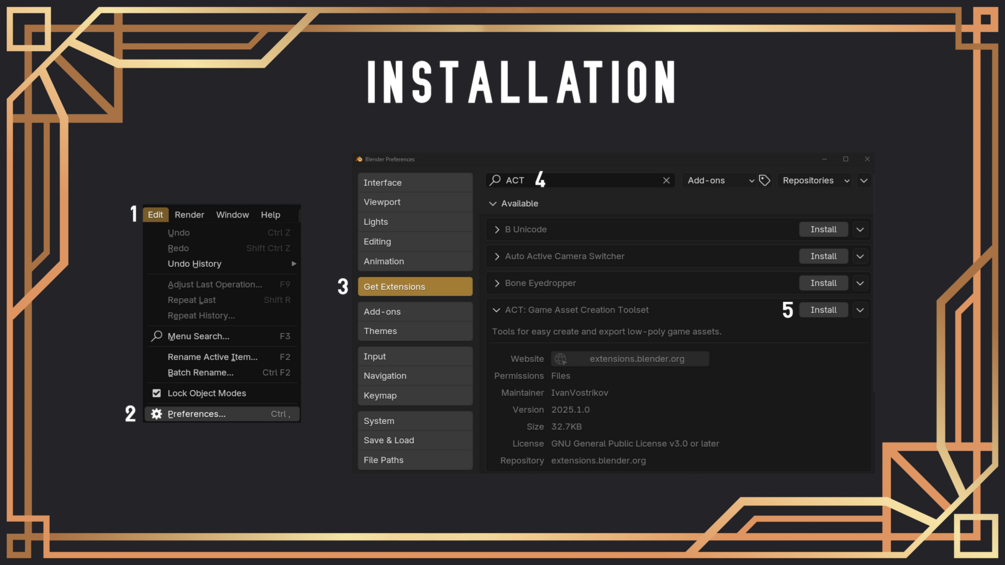The image size is (1005, 565).
Task: Expand Auto Active Camera Switcher entry
Action: (x=497, y=256)
